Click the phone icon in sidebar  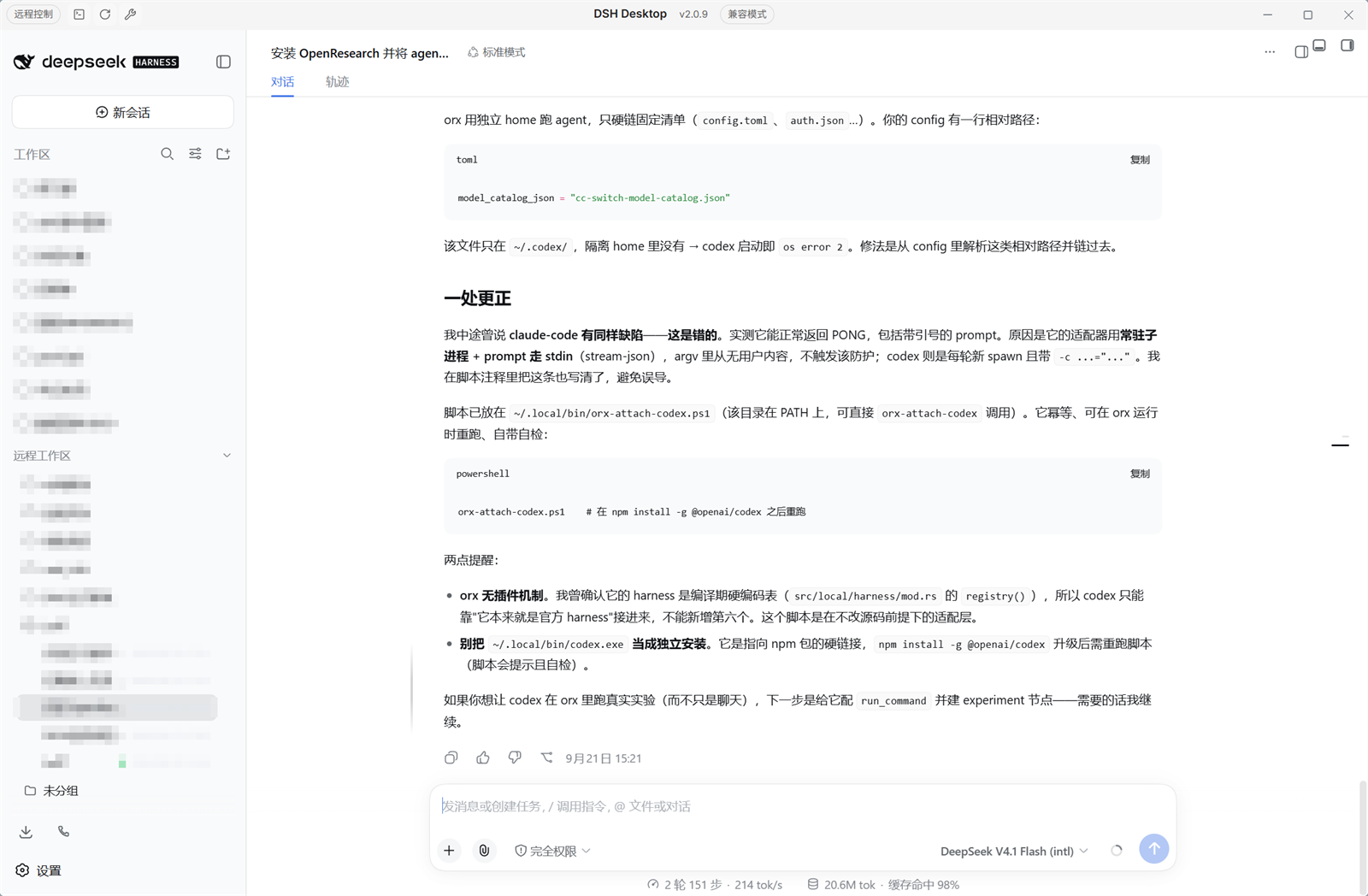63,831
